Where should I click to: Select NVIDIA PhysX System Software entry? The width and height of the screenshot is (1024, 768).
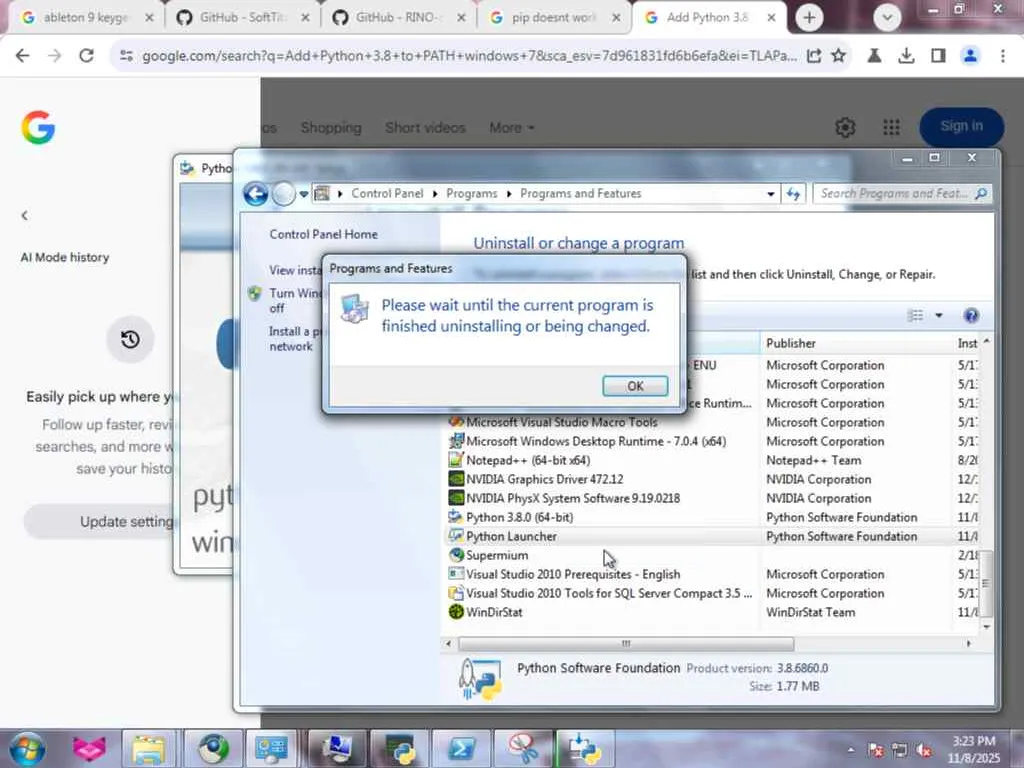point(712,498)
